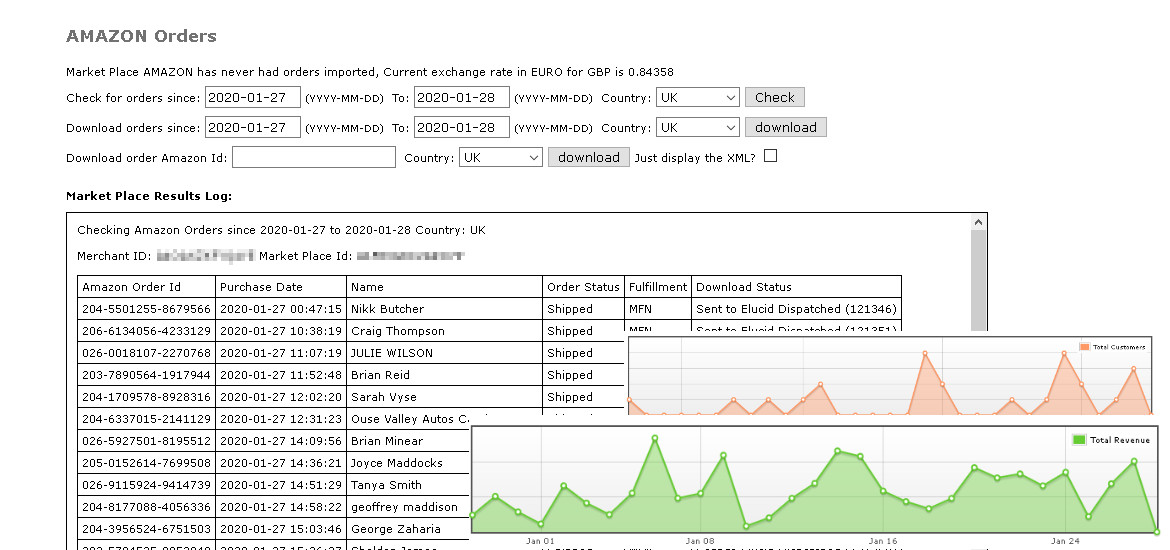This screenshot has height=550, width=1170.
Task: Click the Jan 08 axis label on revenue chart
Action: [700, 541]
